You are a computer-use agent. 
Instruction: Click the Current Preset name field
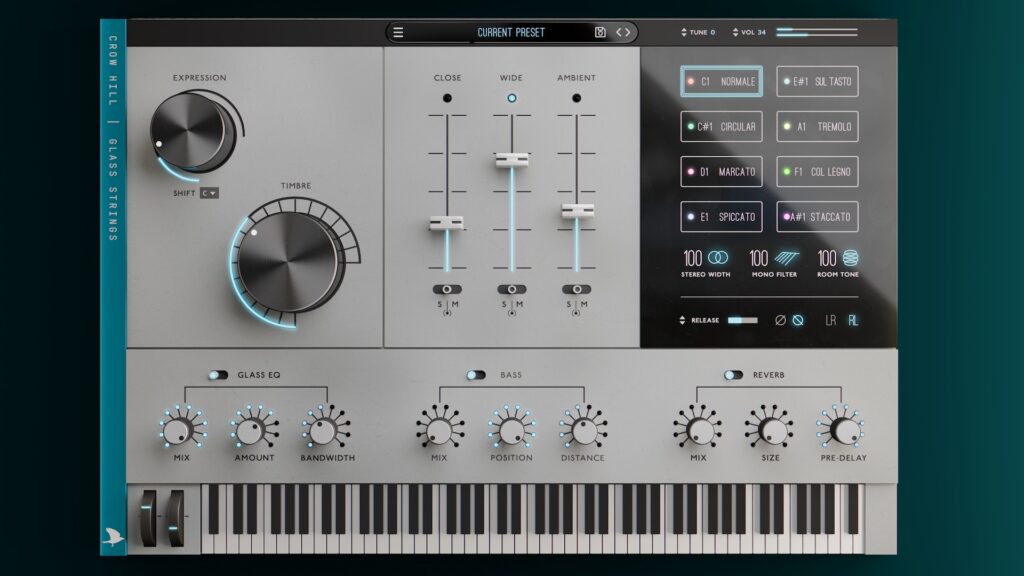click(511, 32)
